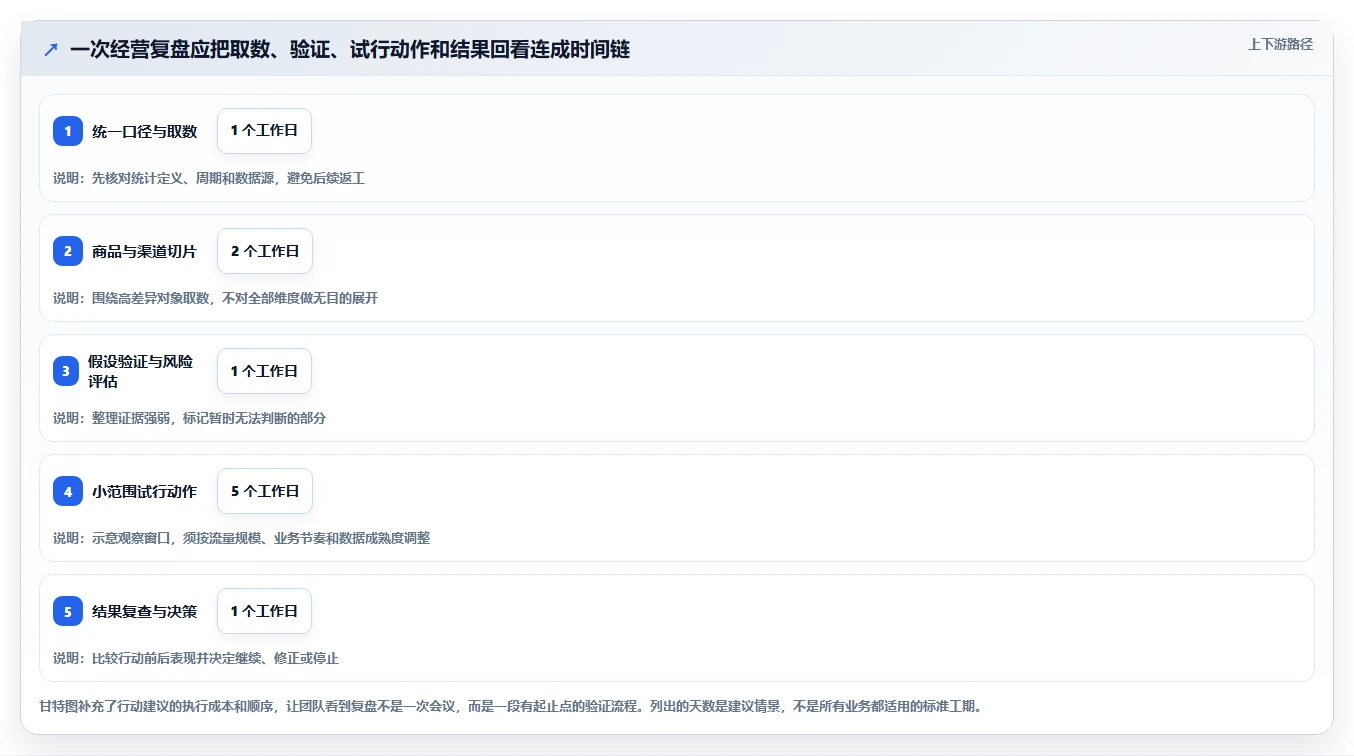This screenshot has height=756, width=1354.
Task: Click the 5 个工作日 duration pill
Action: (x=265, y=491)
